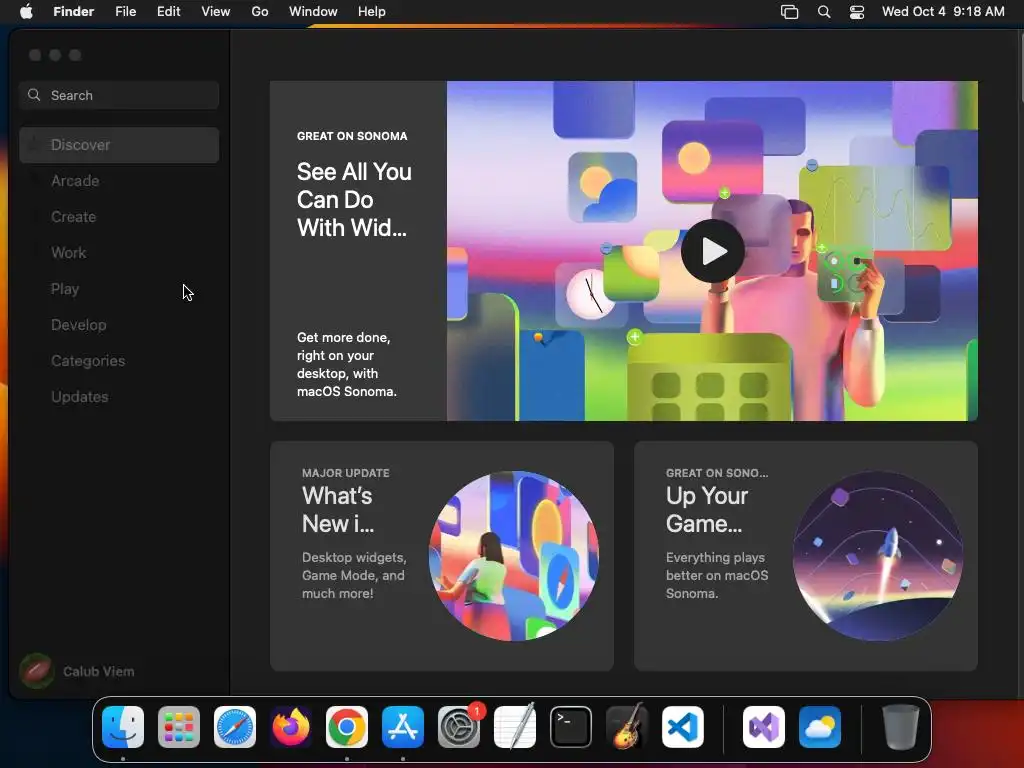Open the Window menu
The width and height of the screenshot is (1024, 768).
[313, 12]
